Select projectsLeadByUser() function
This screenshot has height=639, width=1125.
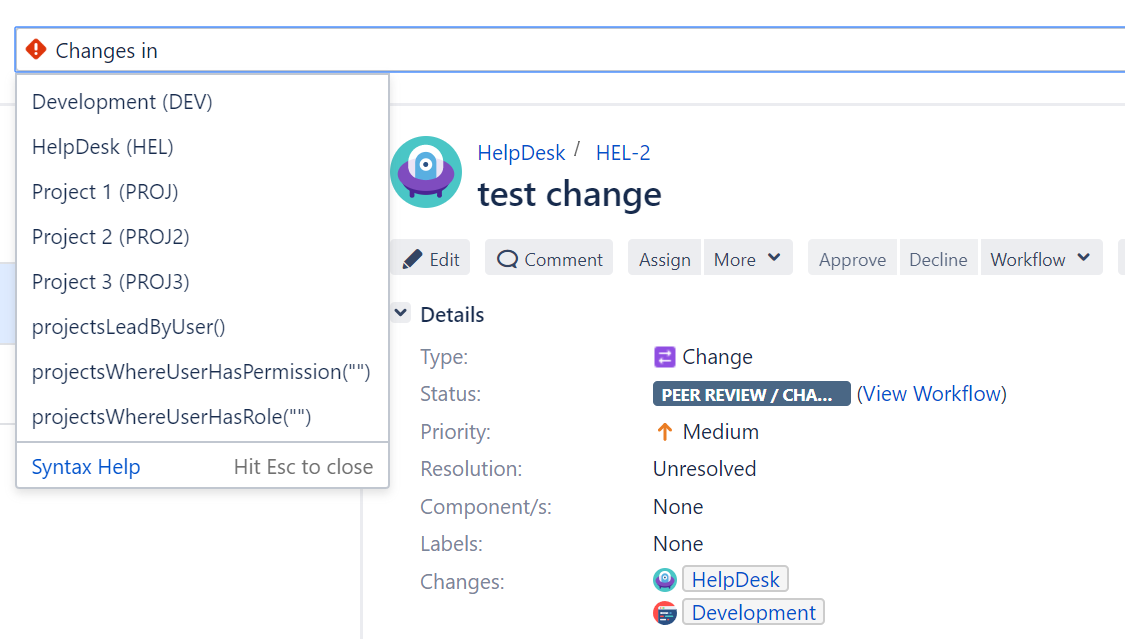[202, 327]
